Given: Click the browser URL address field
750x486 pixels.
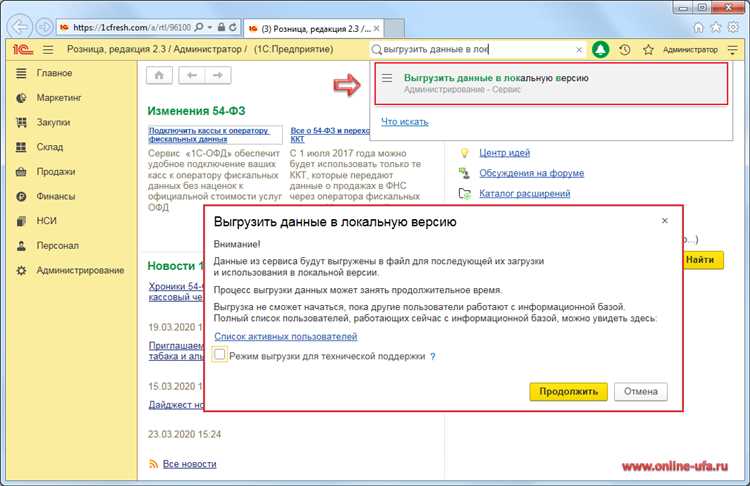Looking at the screenshot, I should (x=131, y=27).
